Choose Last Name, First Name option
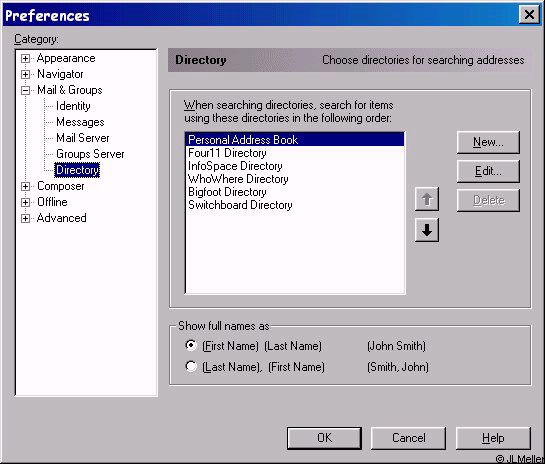Viewport: 545px width, 464px height. click(191, 366)
